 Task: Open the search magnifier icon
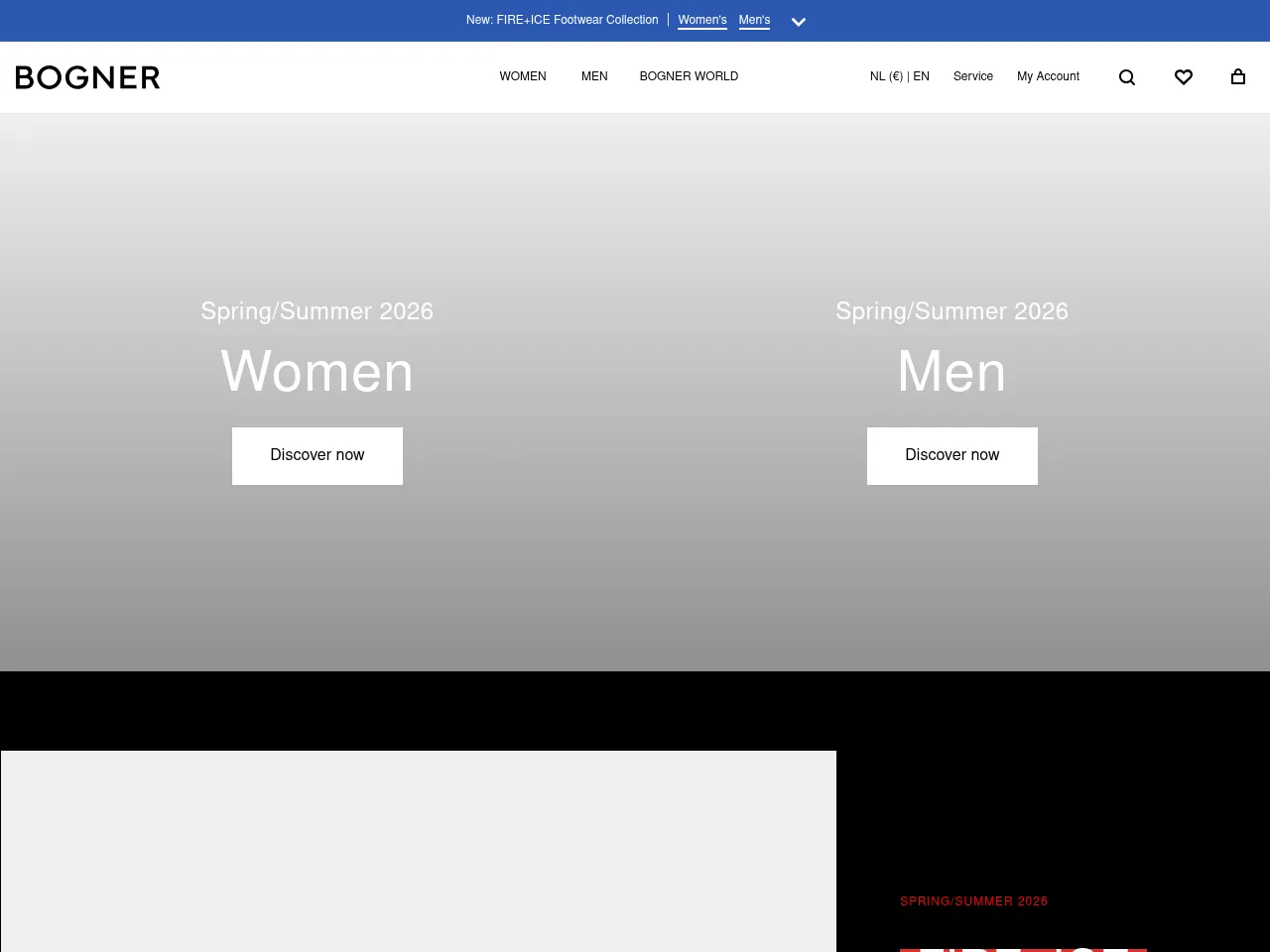pos(1127,76)
